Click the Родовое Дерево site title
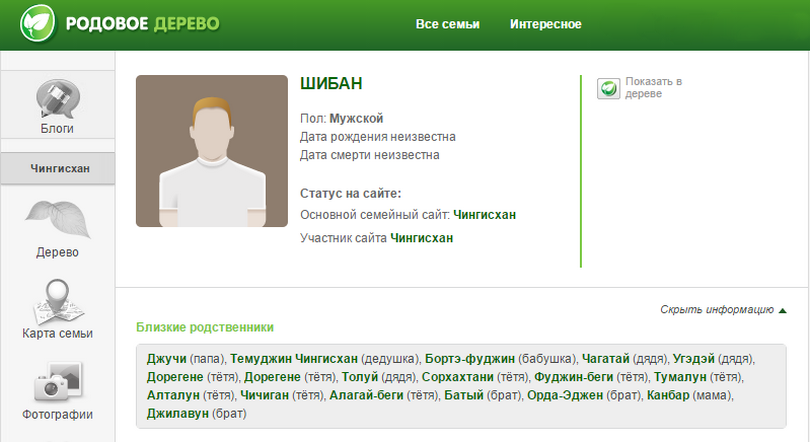The height and width of the screenshot is (442, 810). (x=142, y=24)
